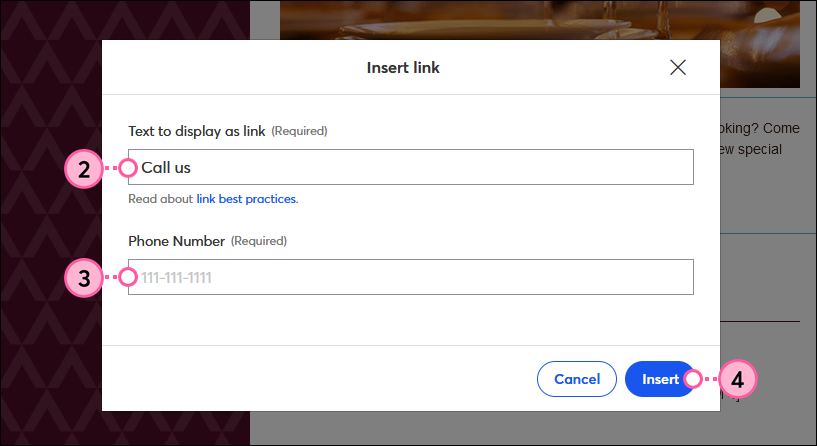Focus the Text to display as link field
The height and width of the screenshot is (446, 817).
click(x=411, y=167)
